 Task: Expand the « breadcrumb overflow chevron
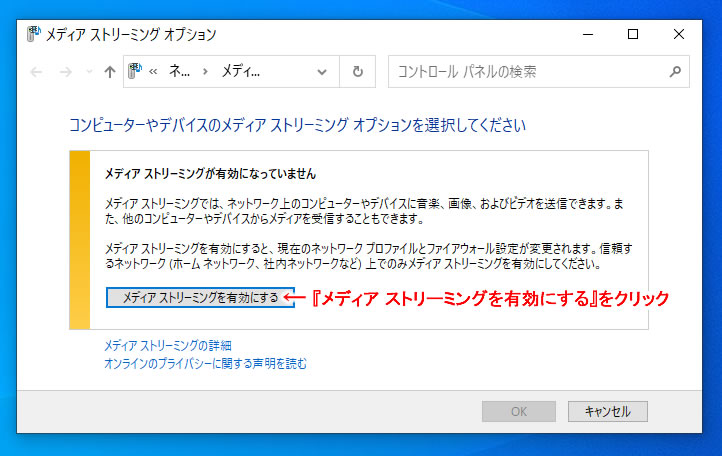tap(155, 72)
